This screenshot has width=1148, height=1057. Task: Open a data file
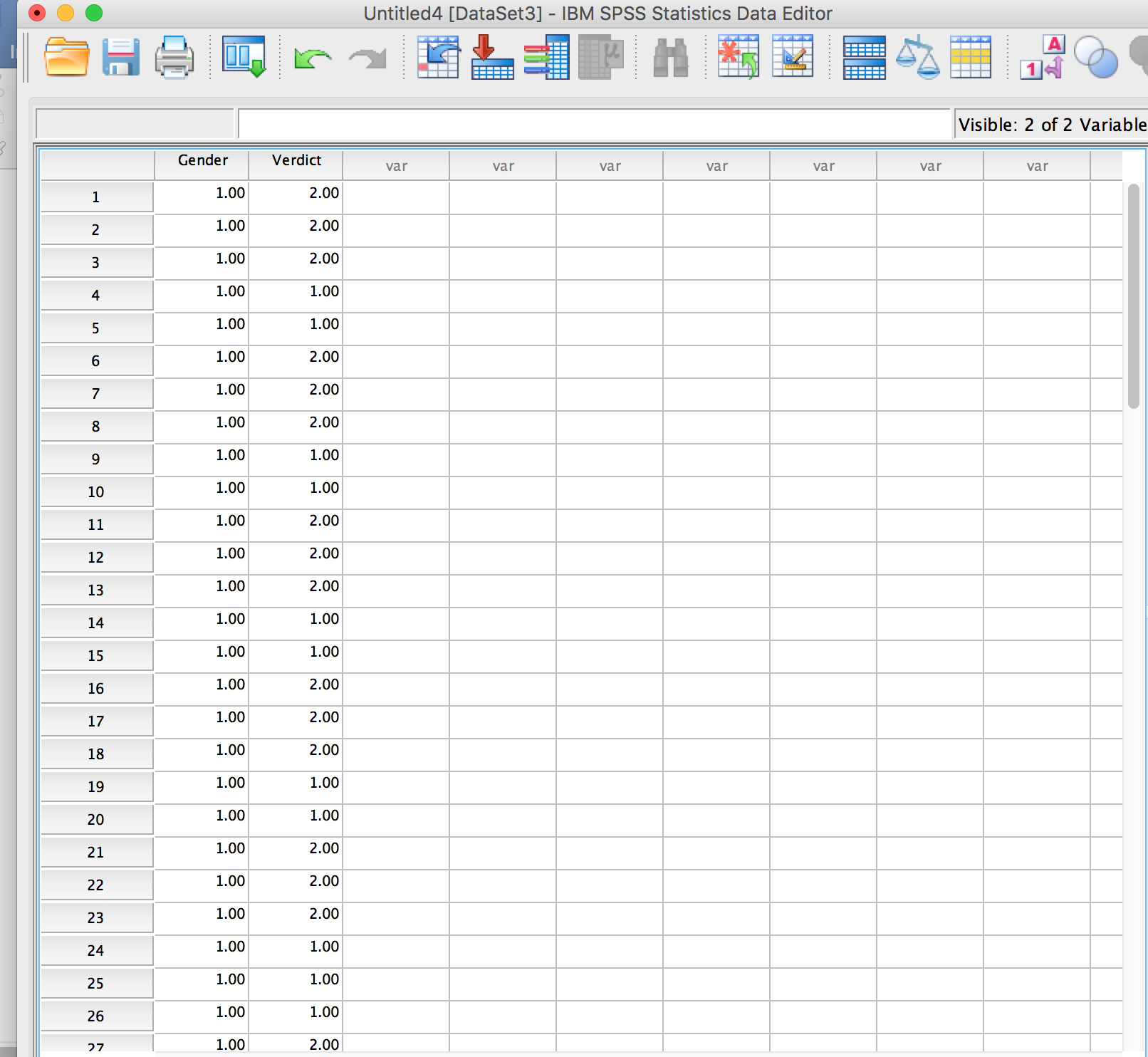[63, 59]
